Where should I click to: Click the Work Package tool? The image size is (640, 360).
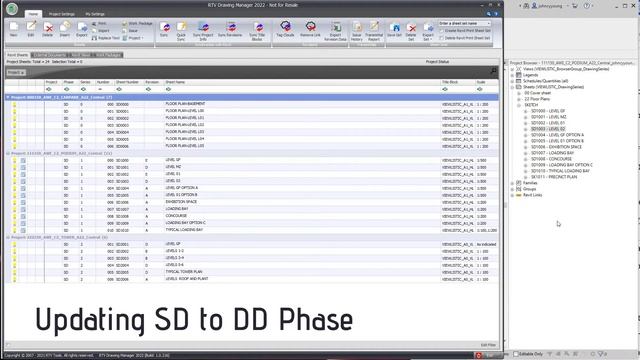tap(137, 24)
